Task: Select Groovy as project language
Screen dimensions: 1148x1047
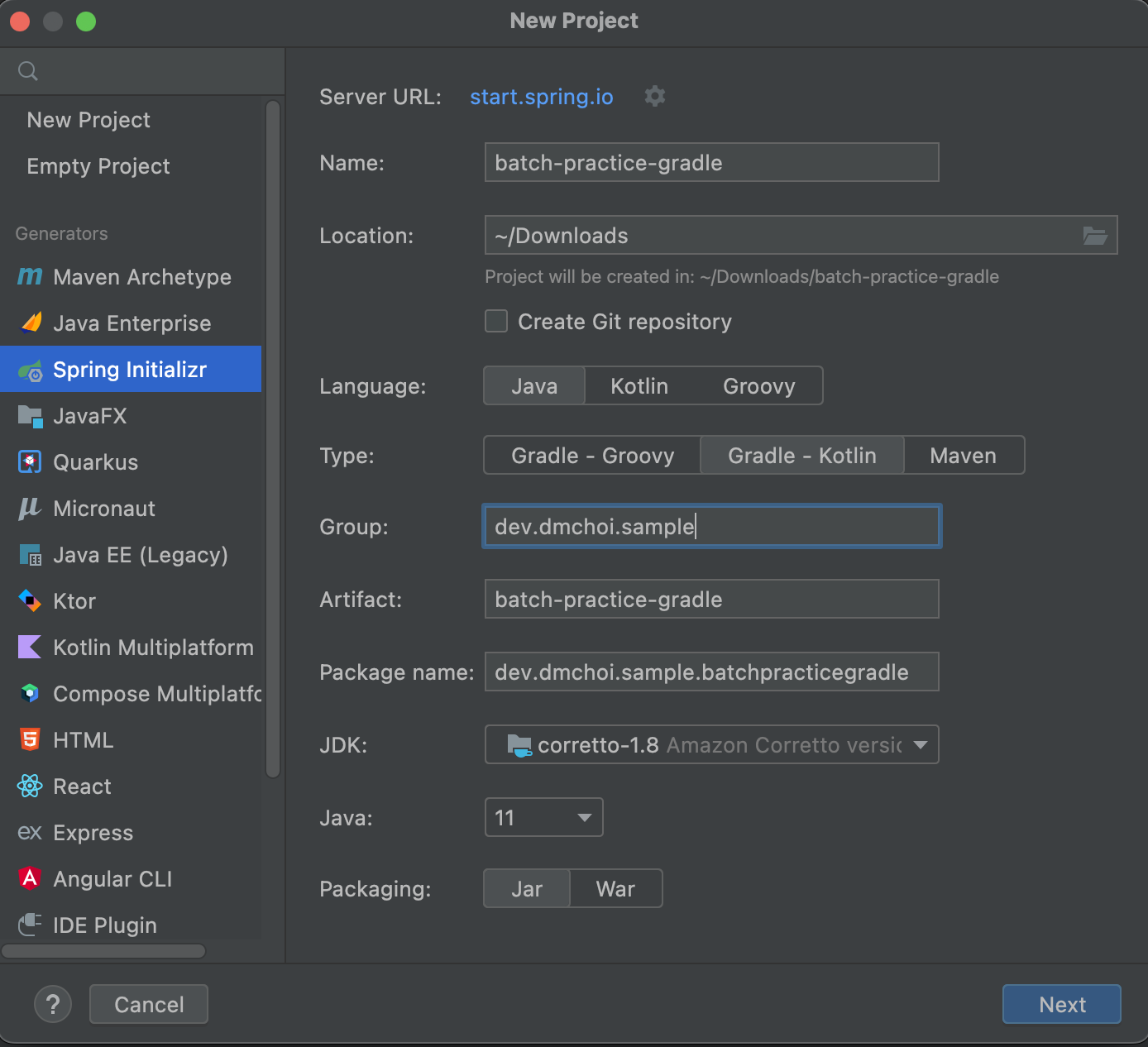Action: (x=759, y=386)
